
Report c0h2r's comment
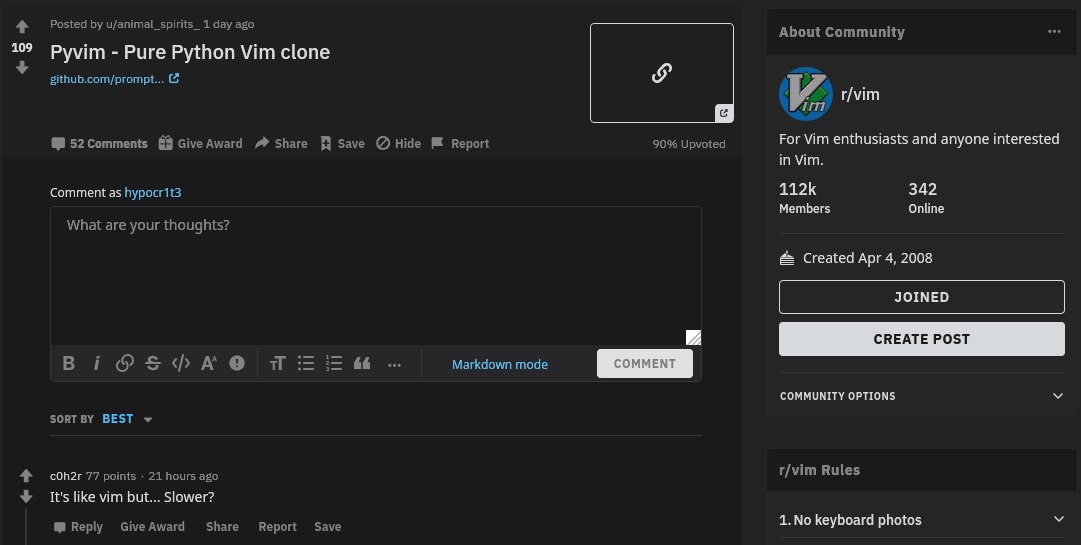click(277, 526)
